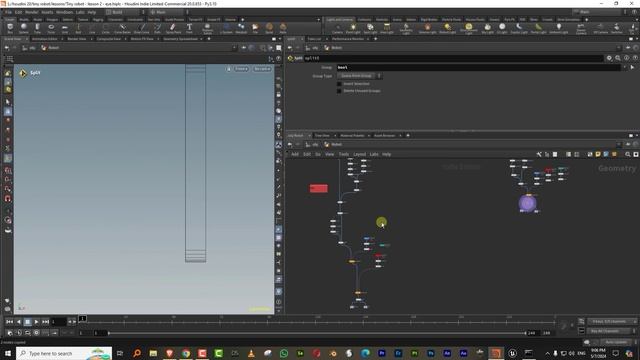Open the Group field dropdown arrow
The image size is (640, 360).
(x=624, y=67)
